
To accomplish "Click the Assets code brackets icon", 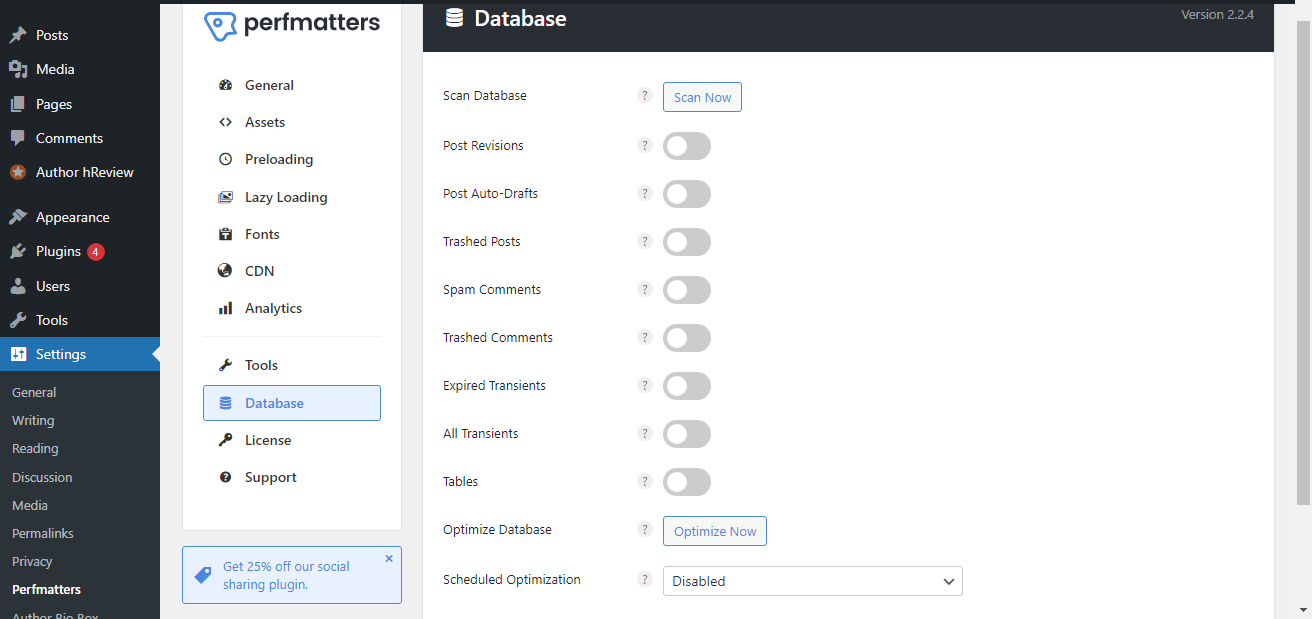I will coord(225,123).
